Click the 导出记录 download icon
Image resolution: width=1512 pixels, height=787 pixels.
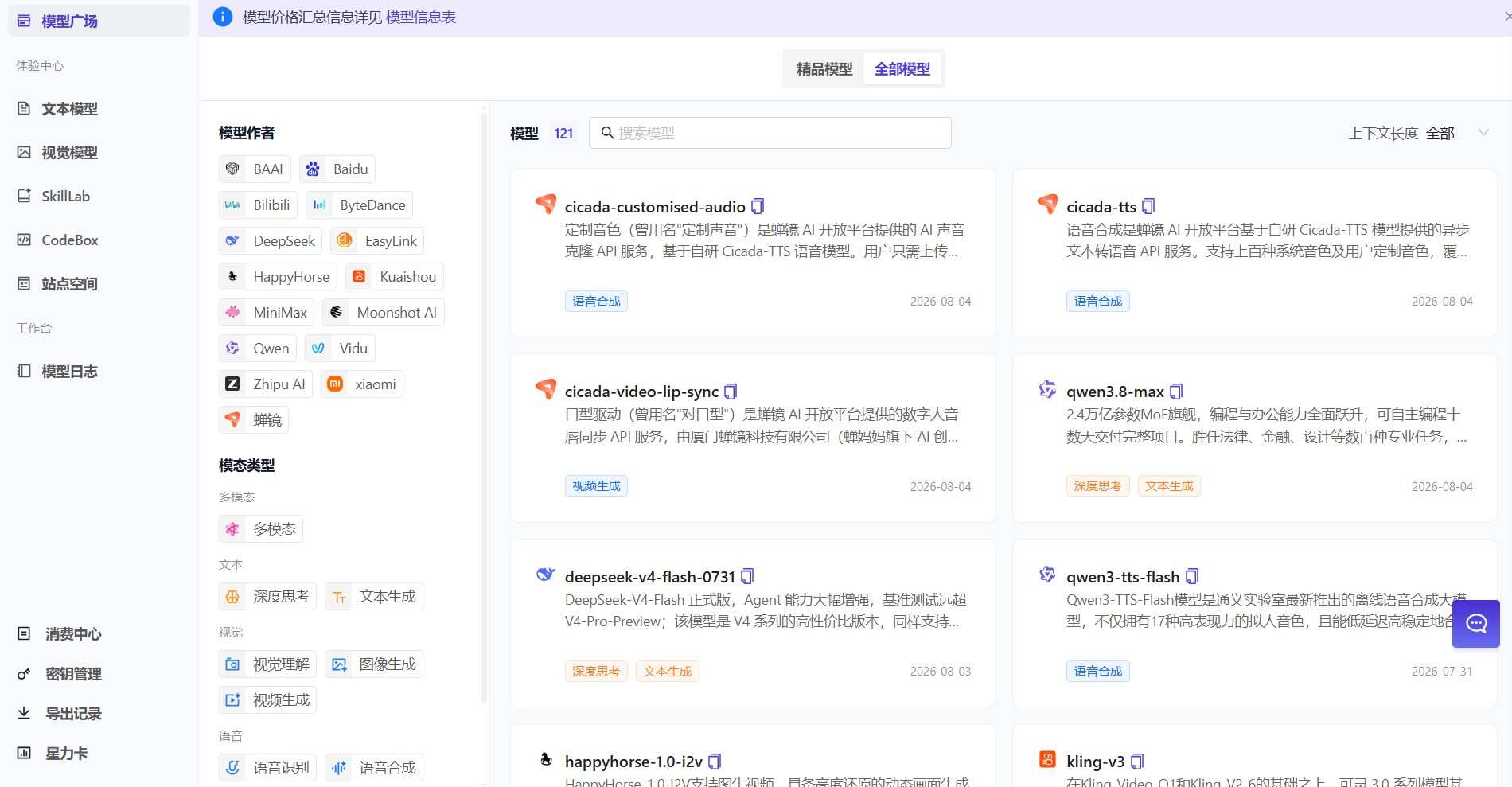tap(24, 713)
